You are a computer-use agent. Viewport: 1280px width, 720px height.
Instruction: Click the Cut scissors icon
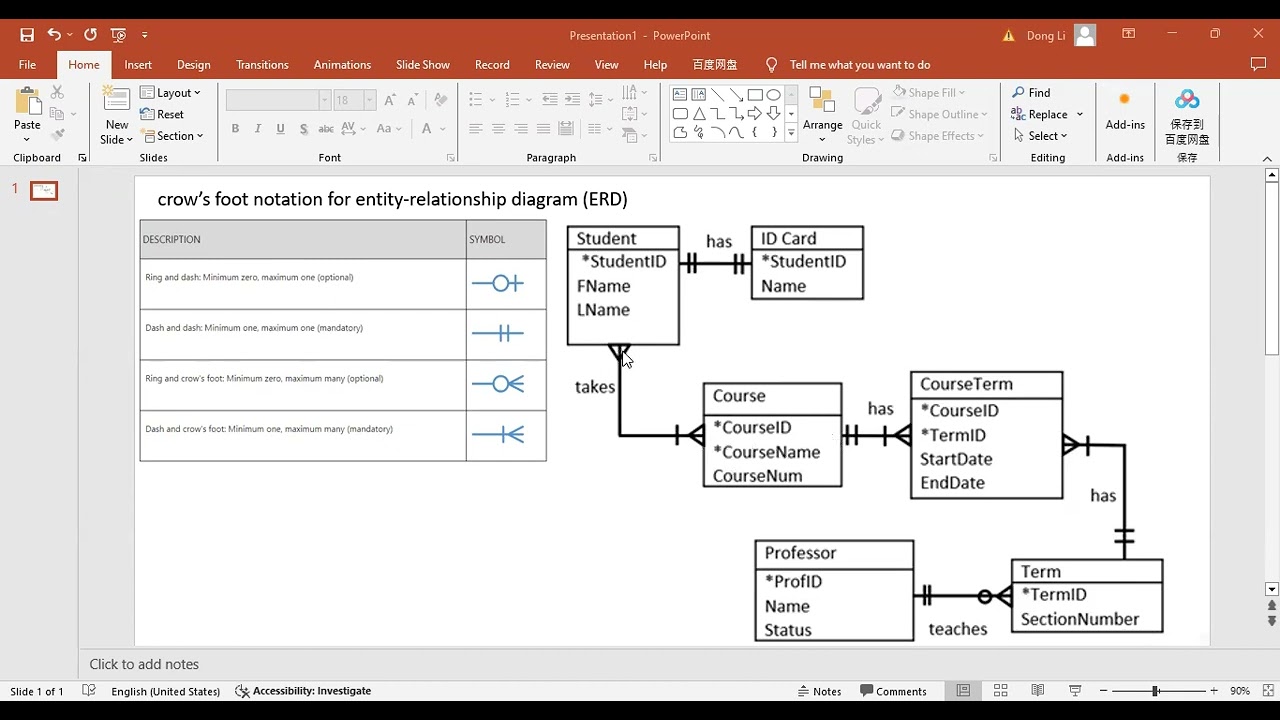coord(57,92)
